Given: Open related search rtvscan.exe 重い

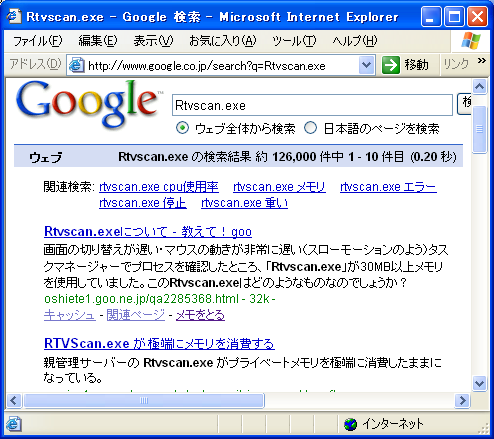Looking at the screenshot, I should [x=244, y=202].
